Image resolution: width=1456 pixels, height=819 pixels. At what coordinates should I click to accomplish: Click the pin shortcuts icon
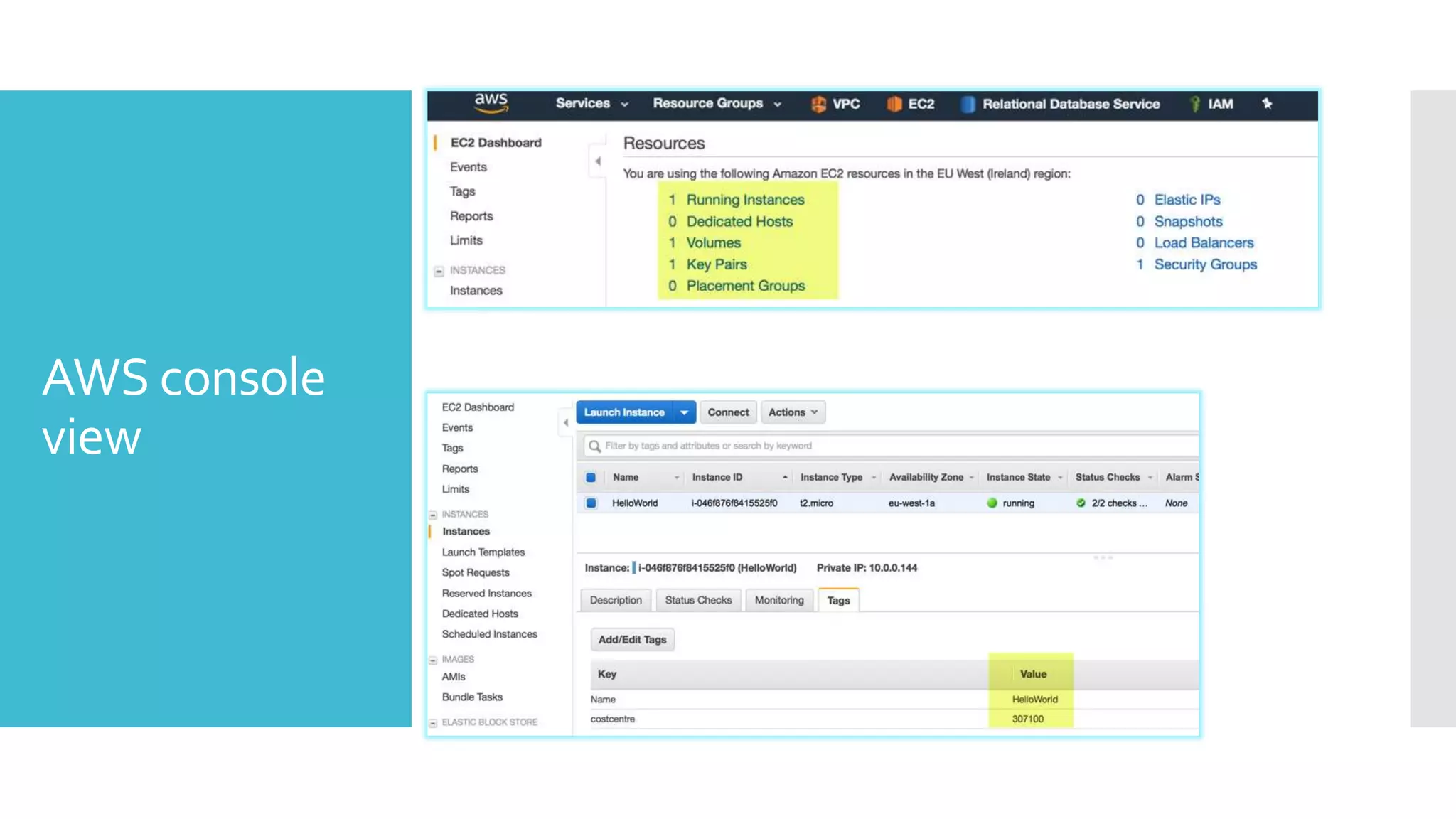[x=1267, y=104]
